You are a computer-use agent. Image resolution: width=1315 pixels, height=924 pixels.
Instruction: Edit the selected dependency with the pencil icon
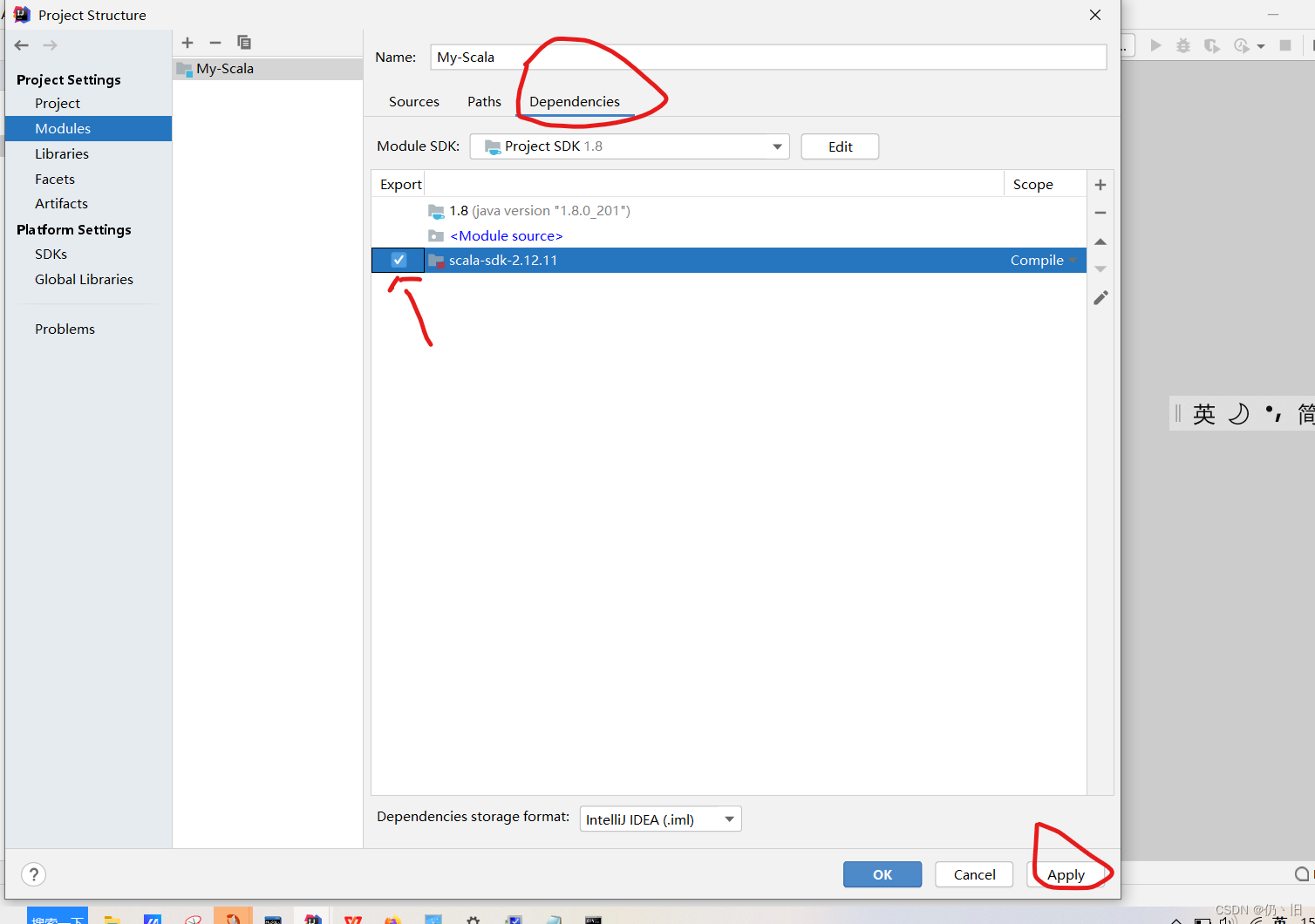point(1100,298)
